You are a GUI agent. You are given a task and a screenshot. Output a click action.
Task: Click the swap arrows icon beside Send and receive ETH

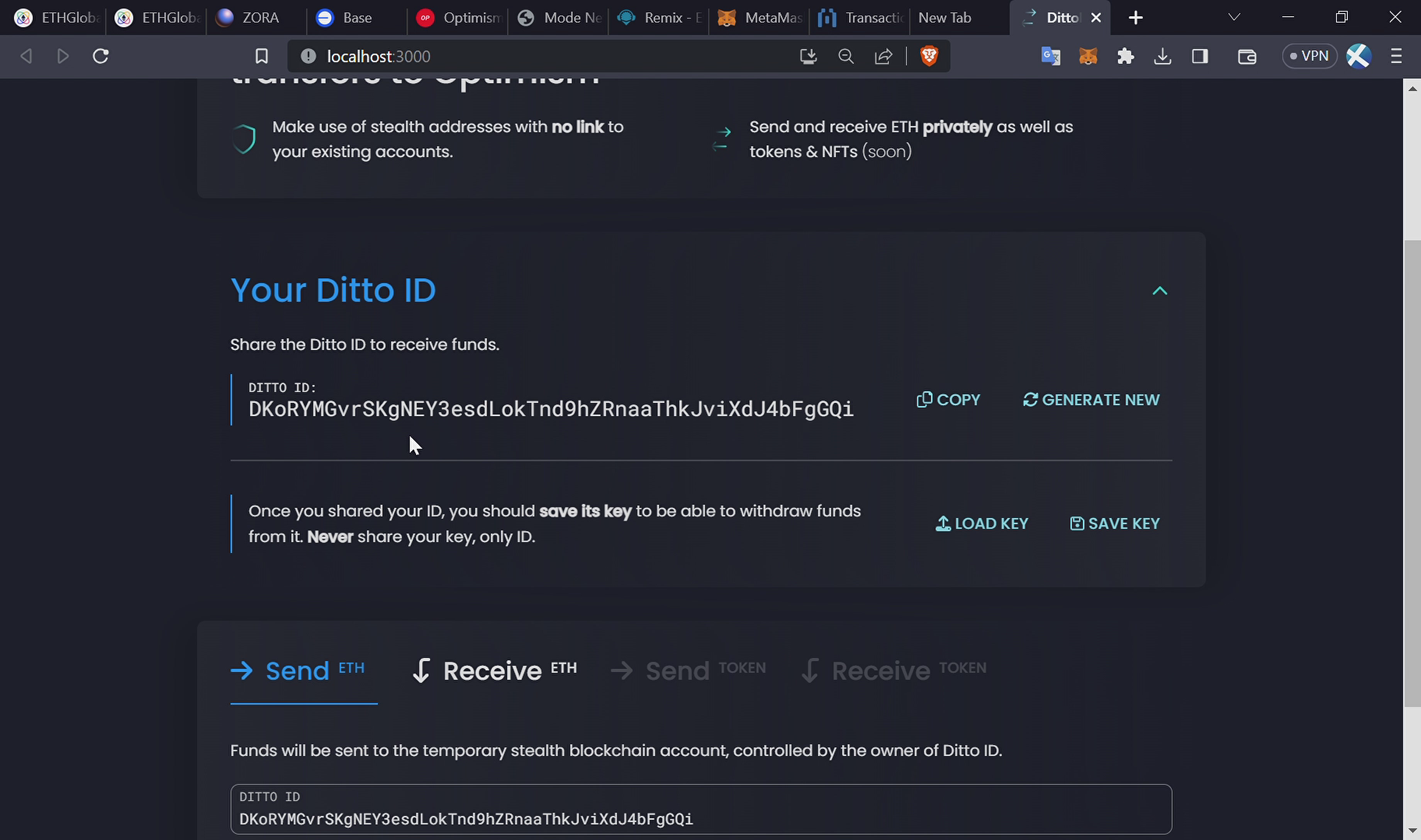721,139
